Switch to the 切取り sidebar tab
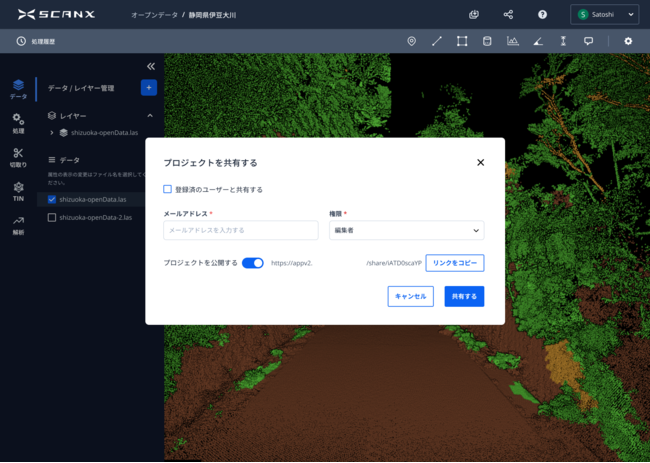650x463 pixels. coord(18,156)
